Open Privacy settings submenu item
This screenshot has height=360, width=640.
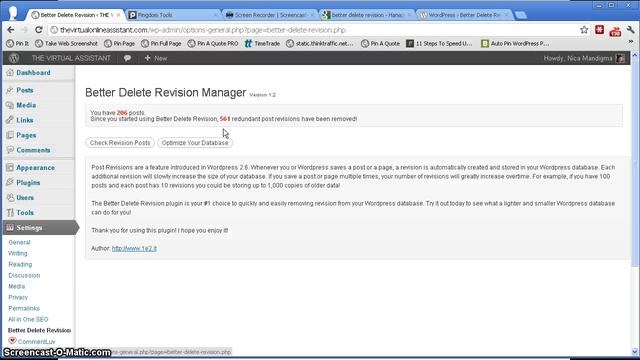pyautogui.click(x=18, y=298)
